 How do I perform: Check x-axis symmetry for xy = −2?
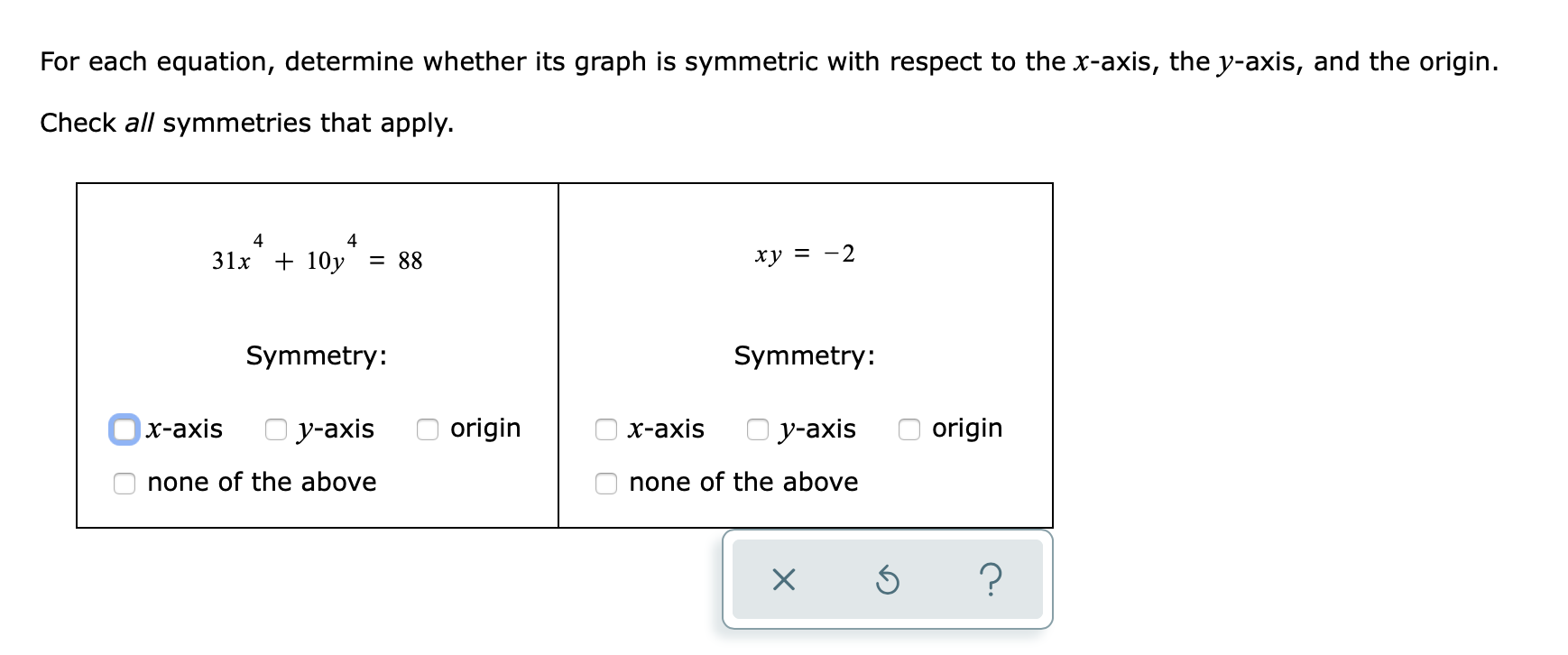click(604, 430)
